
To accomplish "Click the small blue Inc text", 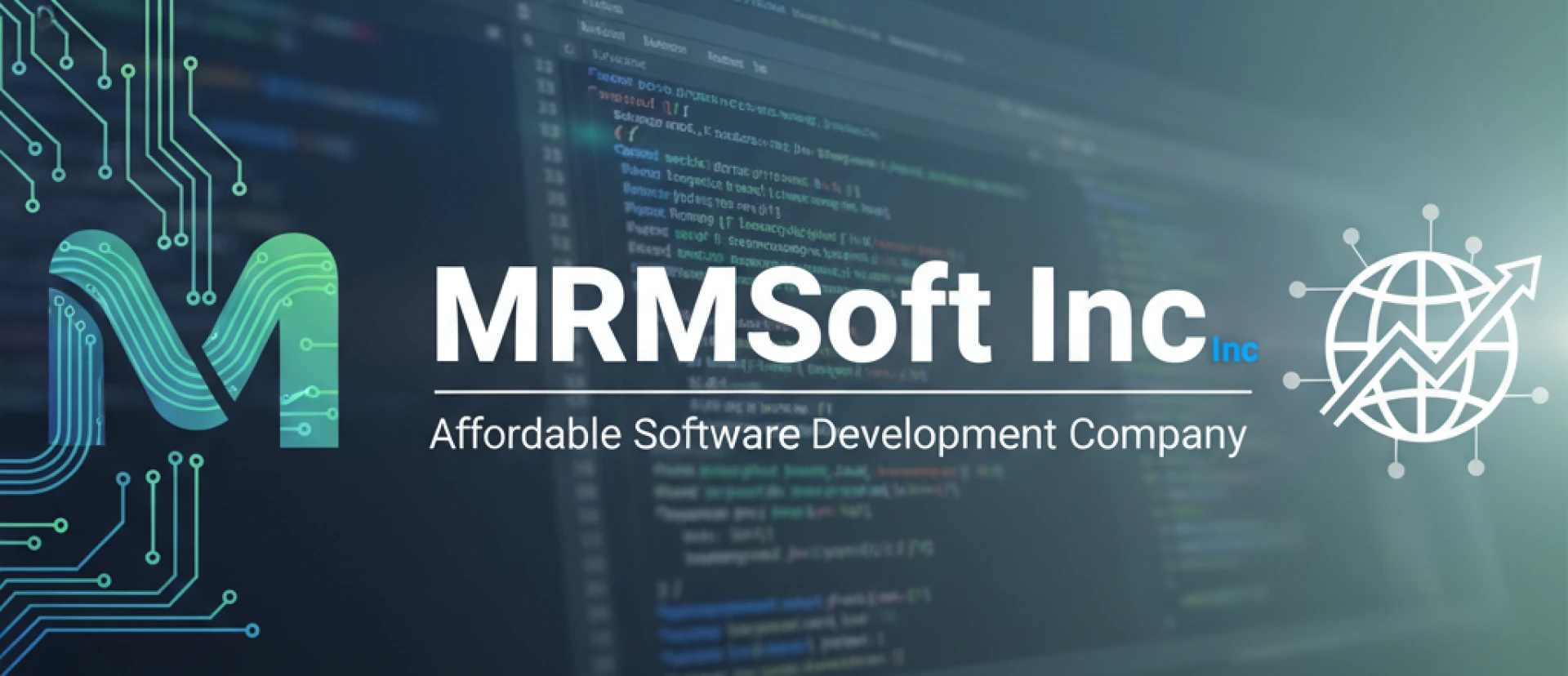I will coord(1235,349).
